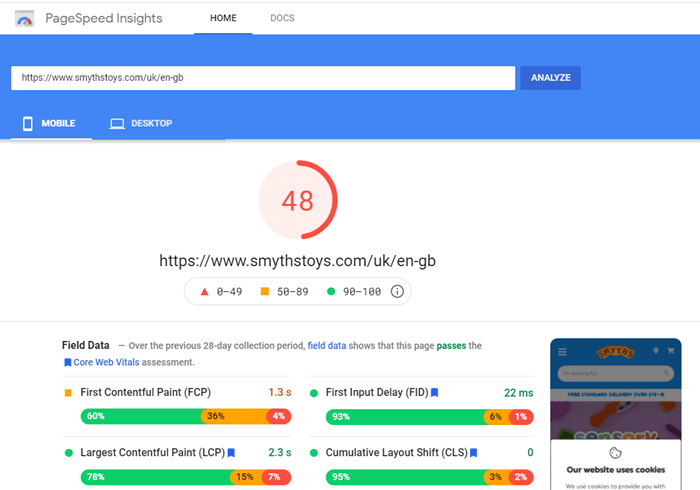Switch to the DESKTOP tab
700x490 pixels.
(x=142, y=124)
